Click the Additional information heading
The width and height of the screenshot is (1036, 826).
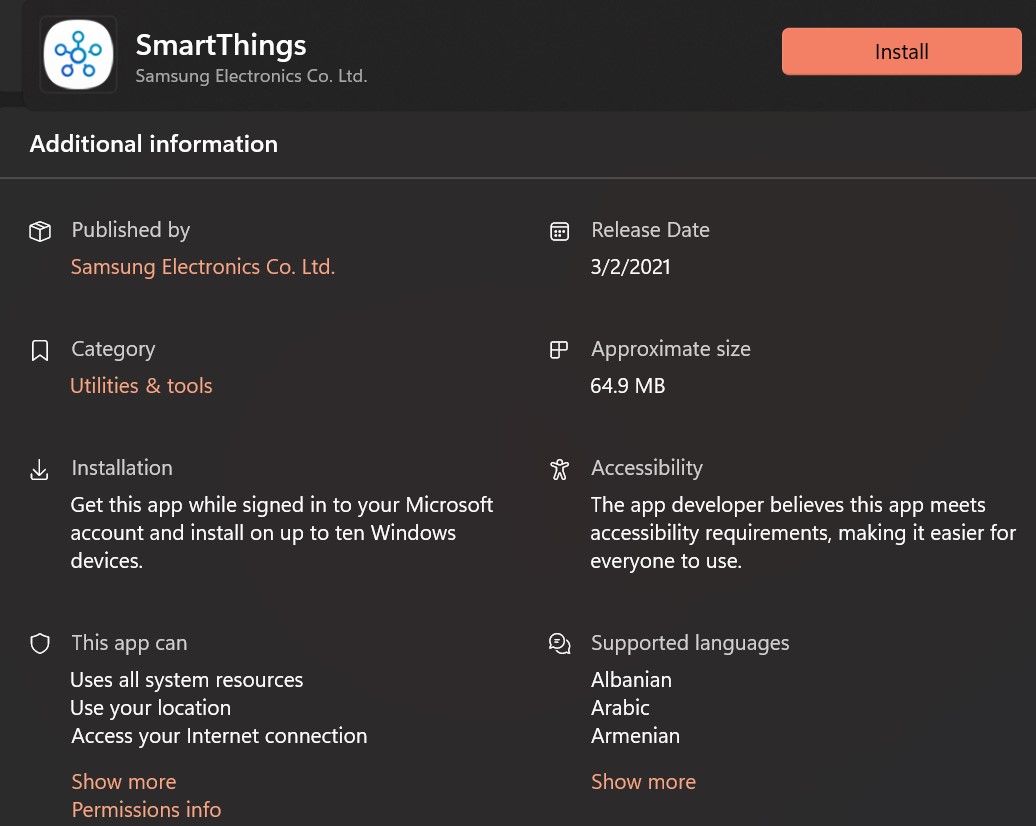(154, 144)
